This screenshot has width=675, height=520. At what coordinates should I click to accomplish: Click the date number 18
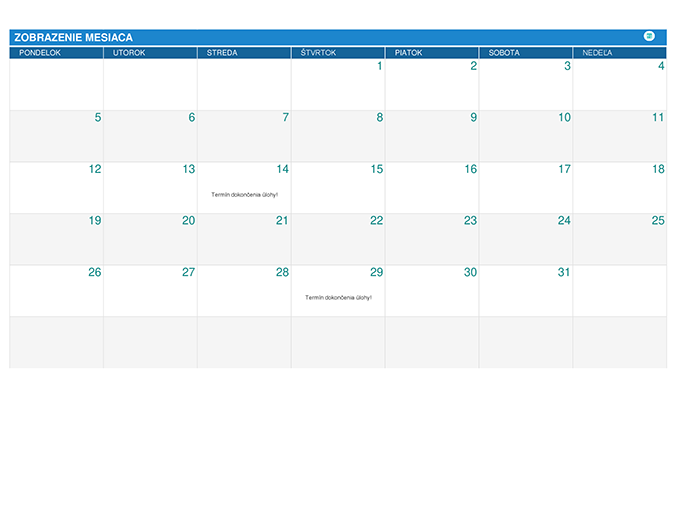tap(658, 169)
